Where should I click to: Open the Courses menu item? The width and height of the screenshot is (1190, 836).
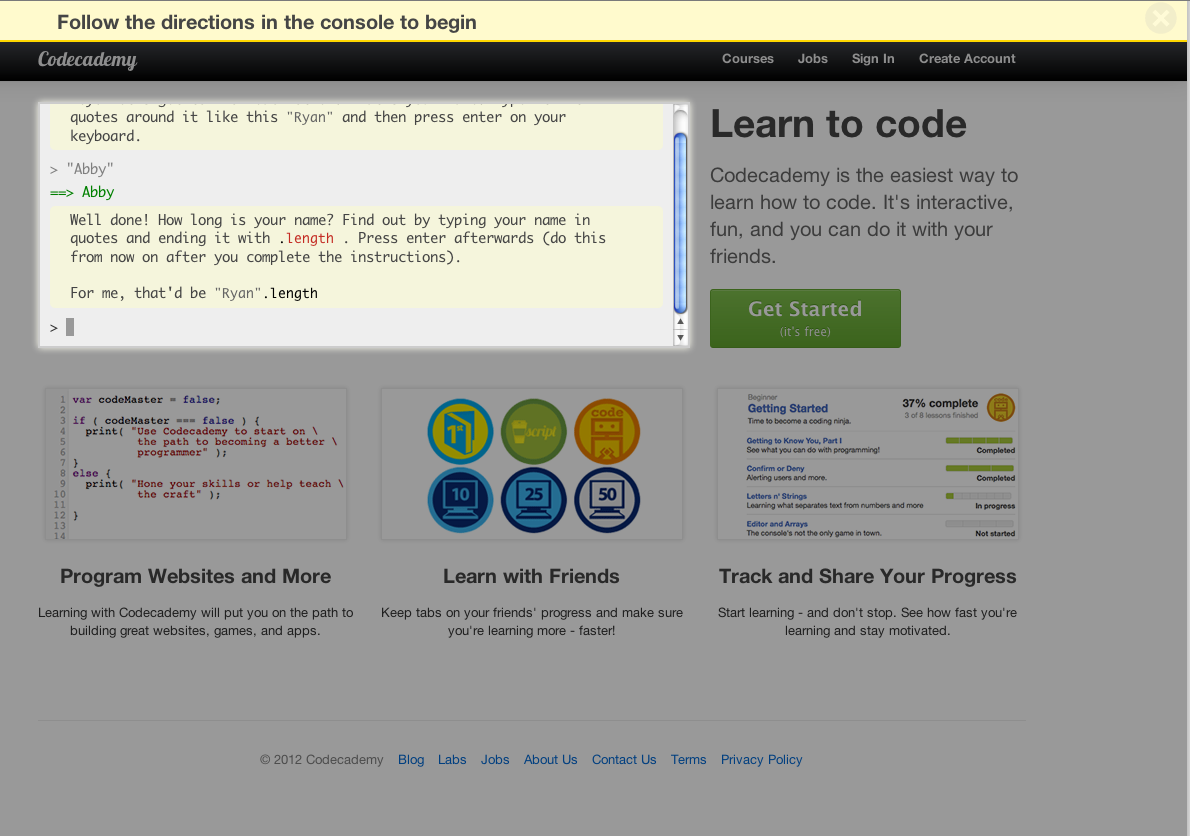tap(747, 59)
